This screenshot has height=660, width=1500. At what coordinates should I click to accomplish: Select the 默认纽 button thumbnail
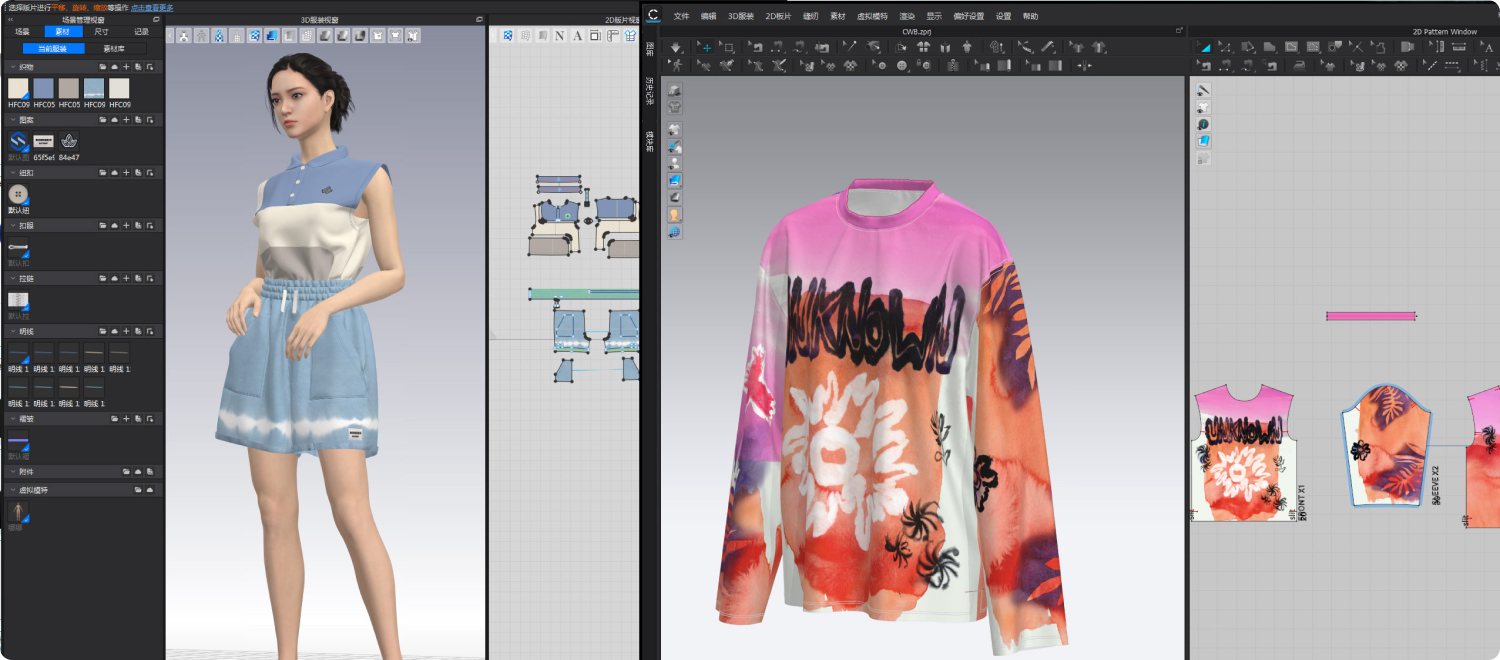[18, 194]
